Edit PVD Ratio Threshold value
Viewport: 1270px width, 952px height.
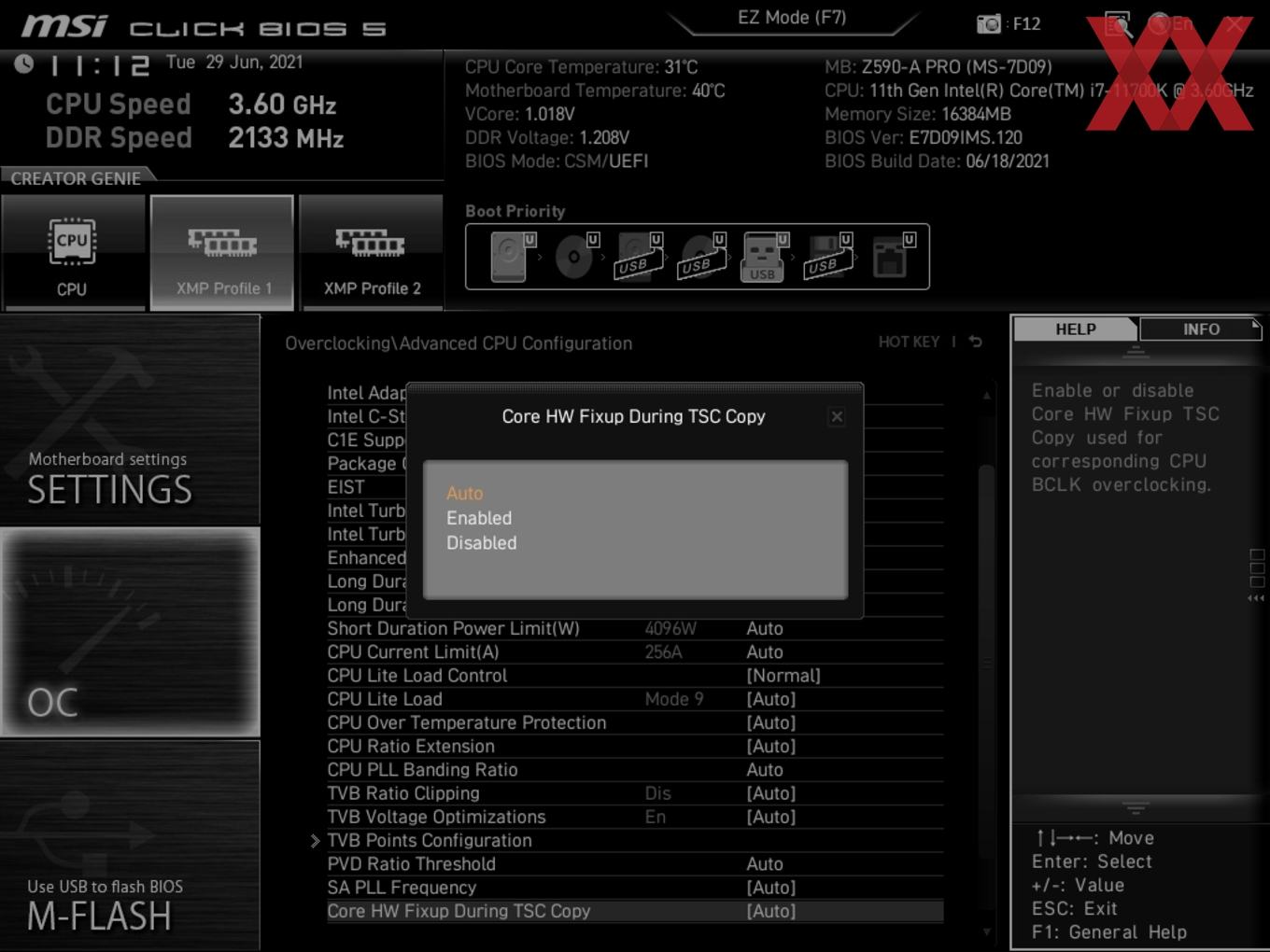click(765, 864)
